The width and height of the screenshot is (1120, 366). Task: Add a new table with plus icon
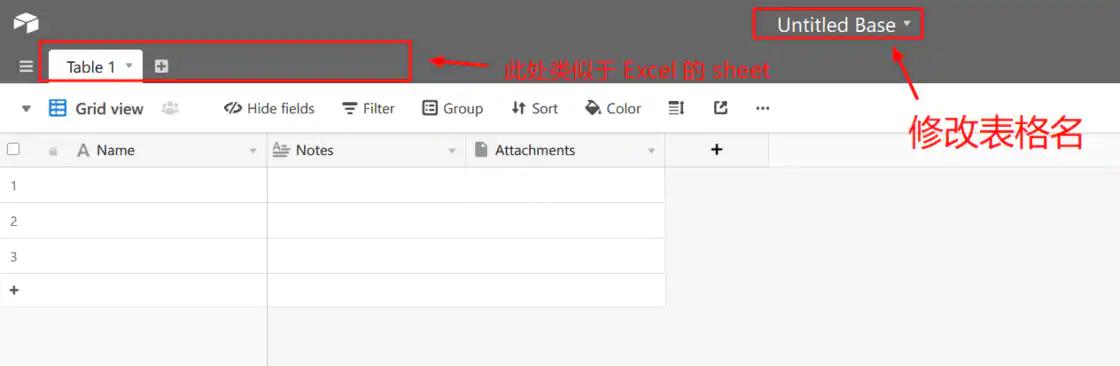tap(161, 66)
